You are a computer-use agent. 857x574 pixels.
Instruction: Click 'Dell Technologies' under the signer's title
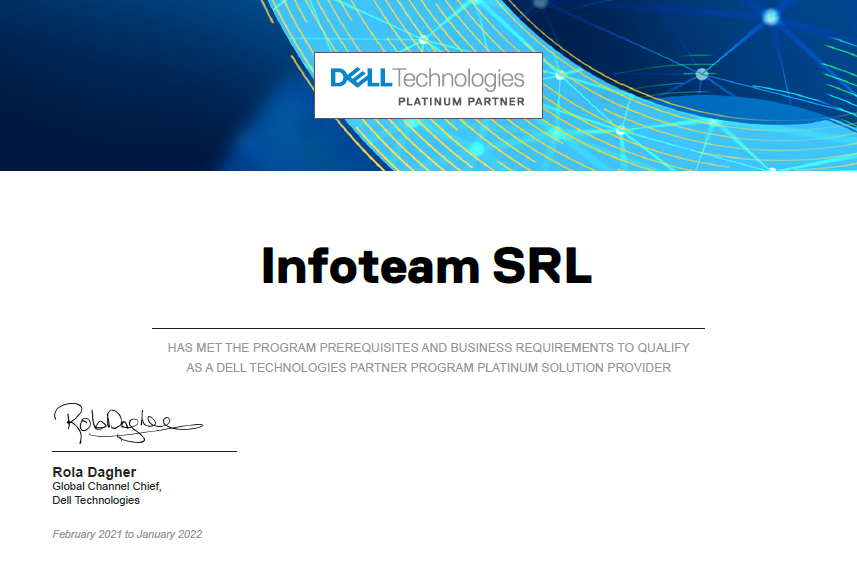point(96,500)
